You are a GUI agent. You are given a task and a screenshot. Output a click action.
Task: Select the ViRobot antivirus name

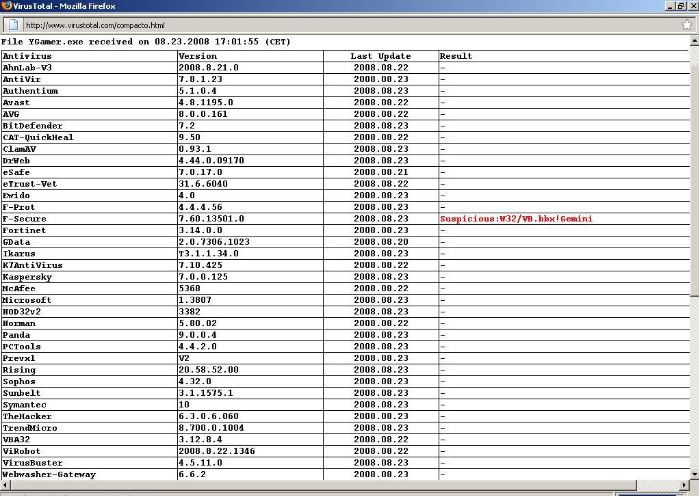(21, 451)
